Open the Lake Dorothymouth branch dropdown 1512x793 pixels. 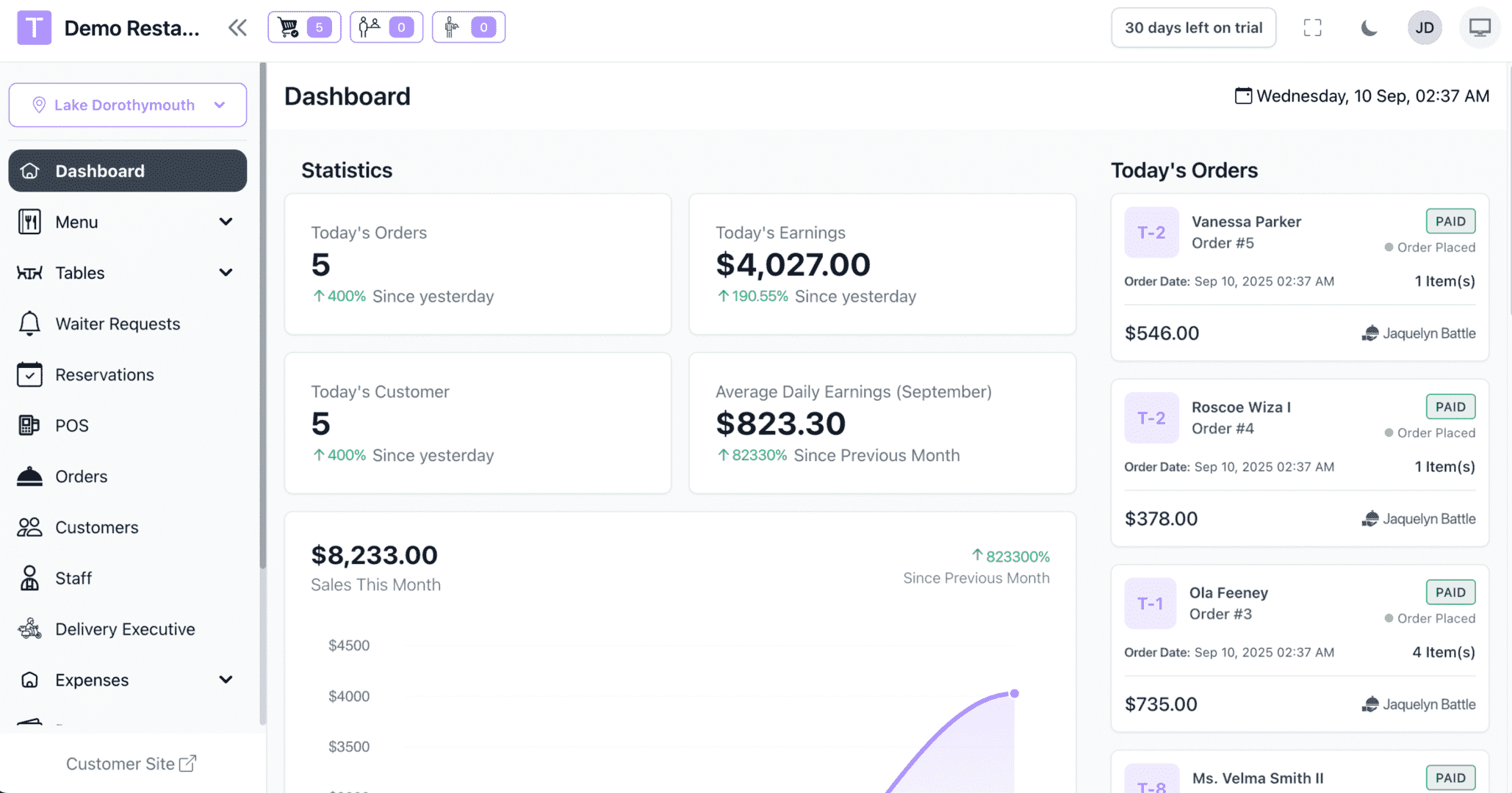127,104
